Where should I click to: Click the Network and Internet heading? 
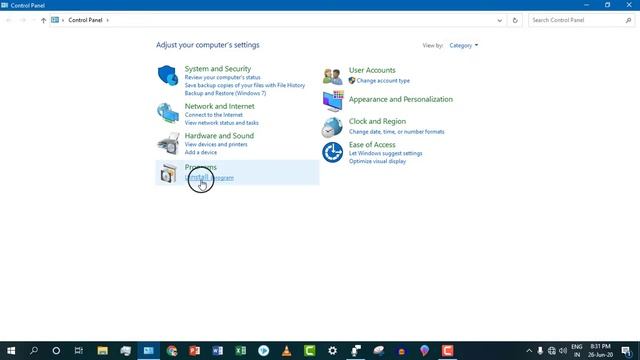click(219, 106)
